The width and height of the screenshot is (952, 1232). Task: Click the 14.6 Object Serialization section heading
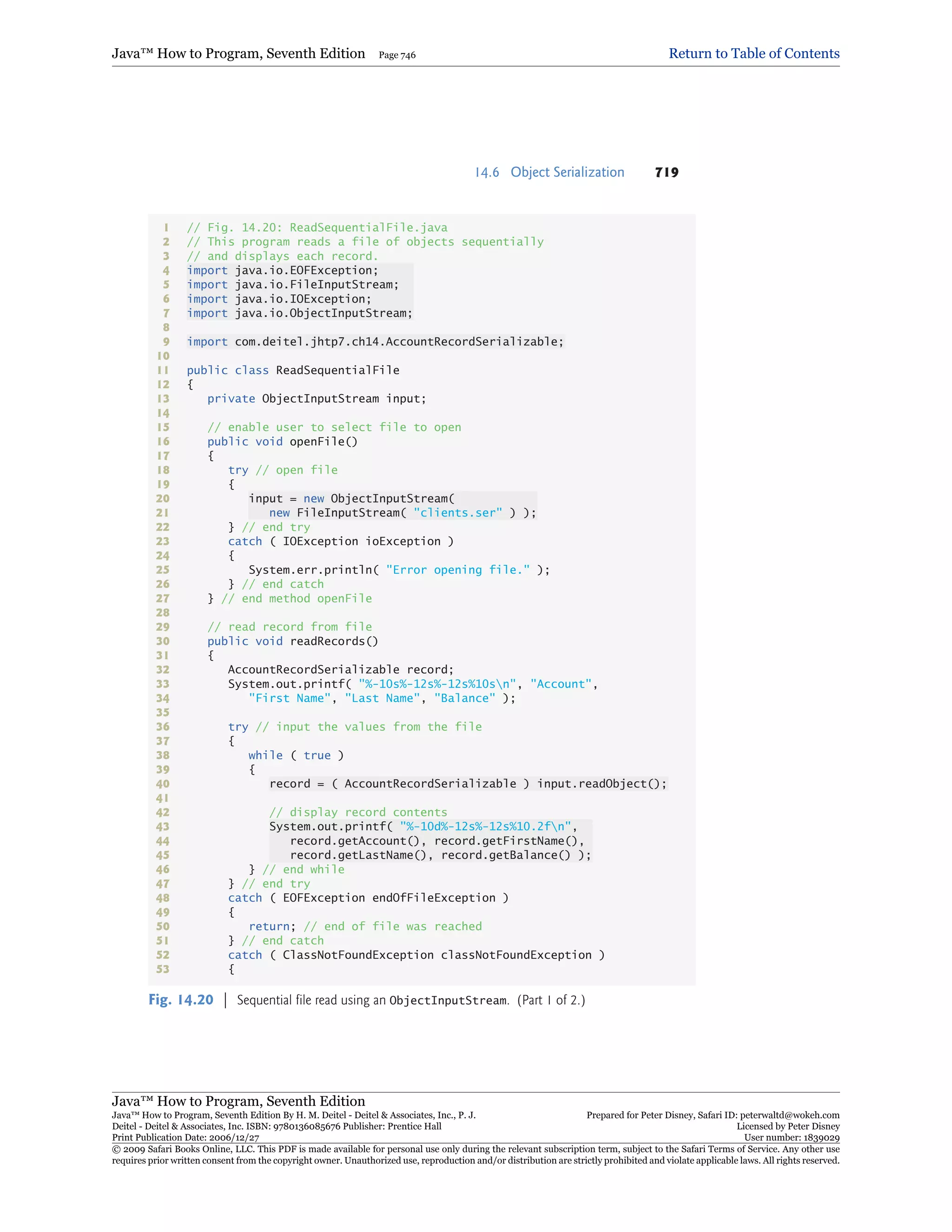549,172
